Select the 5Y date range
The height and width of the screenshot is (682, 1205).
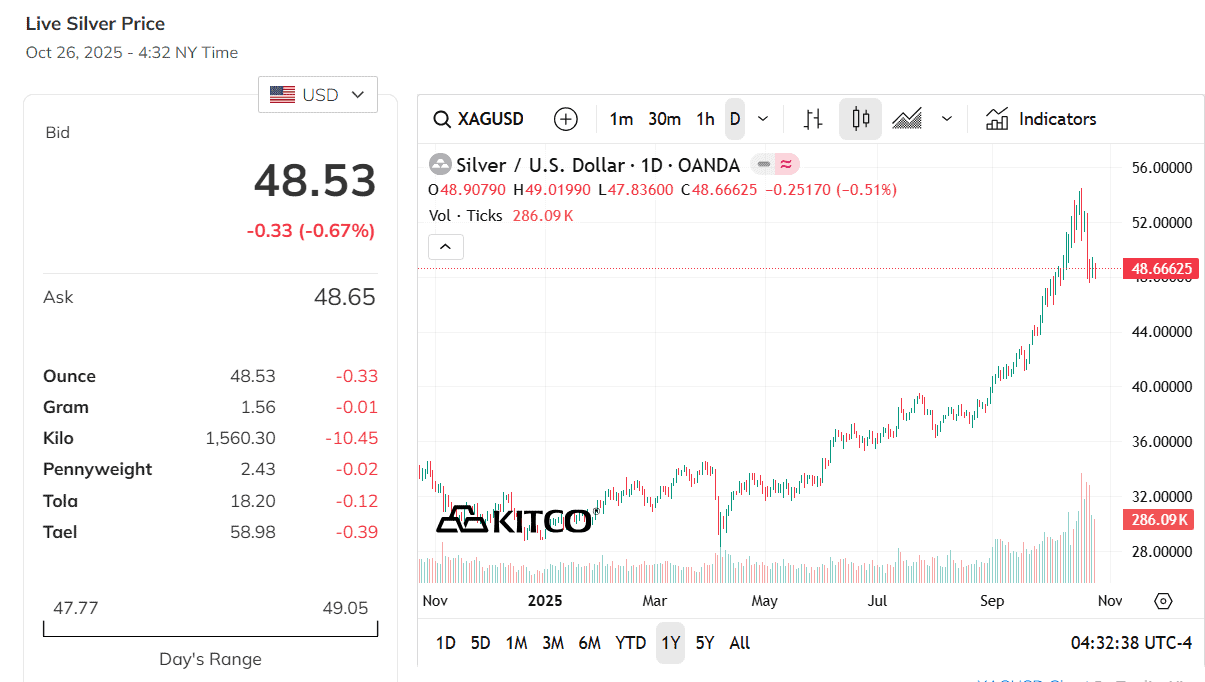coord(705,643)
